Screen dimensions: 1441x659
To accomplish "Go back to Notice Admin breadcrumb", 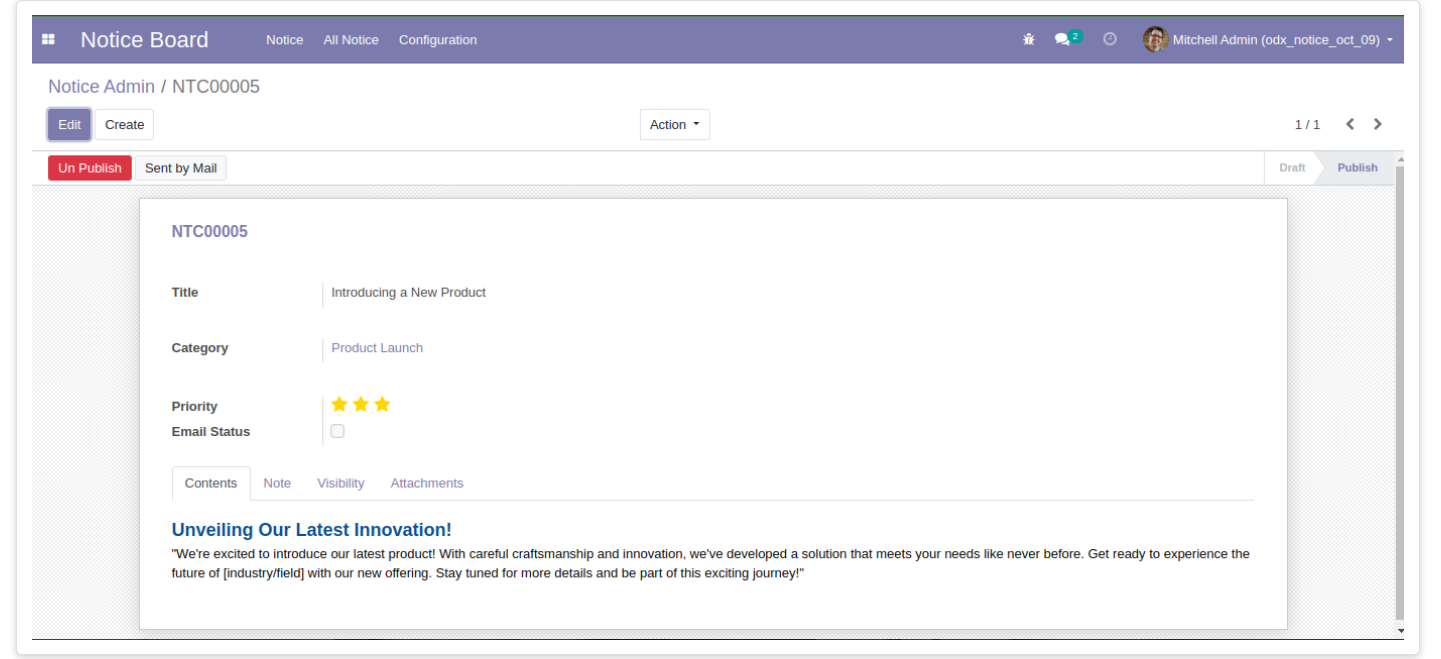I will pyautogui.click(x=102, y=87).
